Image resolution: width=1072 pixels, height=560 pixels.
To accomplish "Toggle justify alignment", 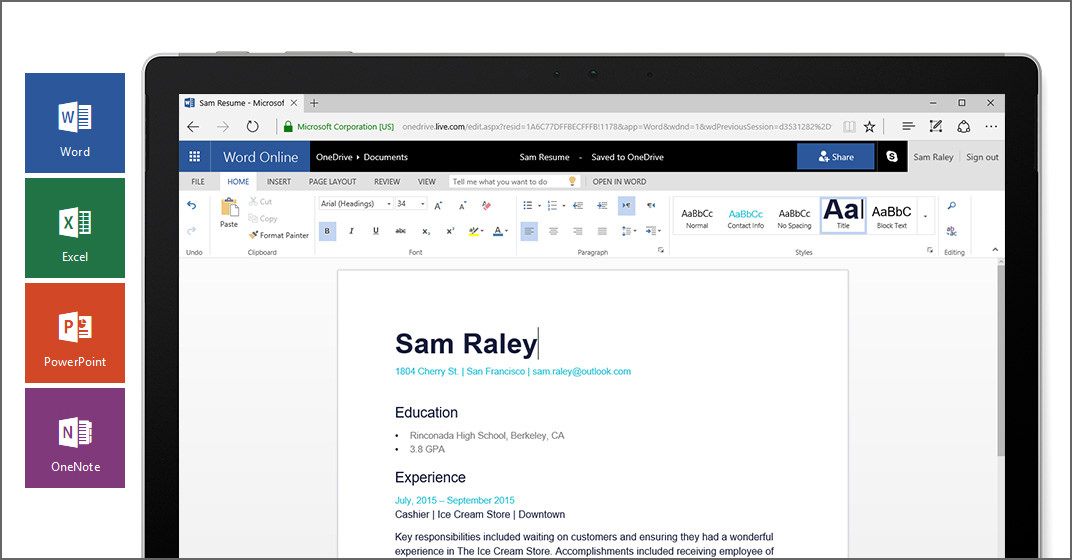I will click(x=602, y=231).
